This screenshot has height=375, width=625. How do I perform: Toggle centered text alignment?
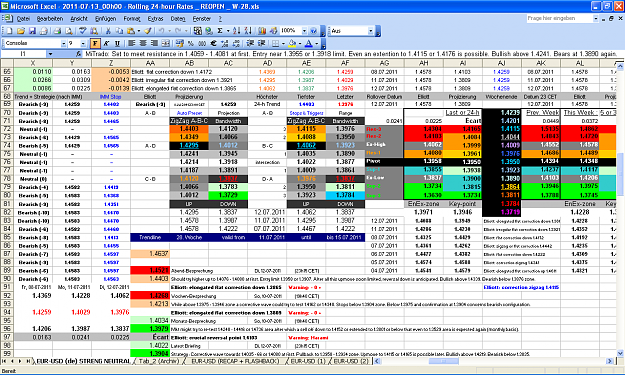[x=142, y=43]
